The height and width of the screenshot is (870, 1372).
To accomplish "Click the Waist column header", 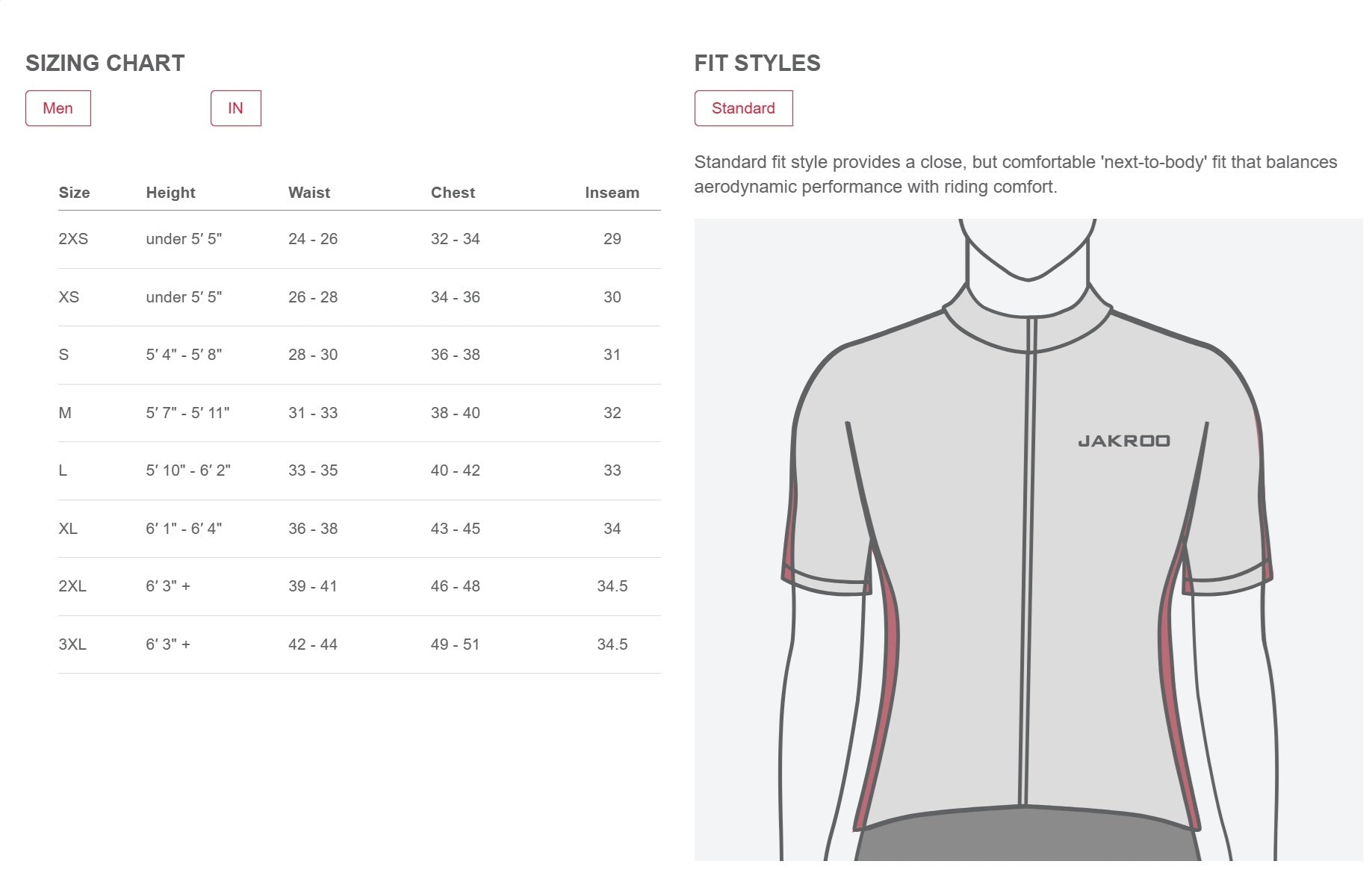I will coord(308,193).
